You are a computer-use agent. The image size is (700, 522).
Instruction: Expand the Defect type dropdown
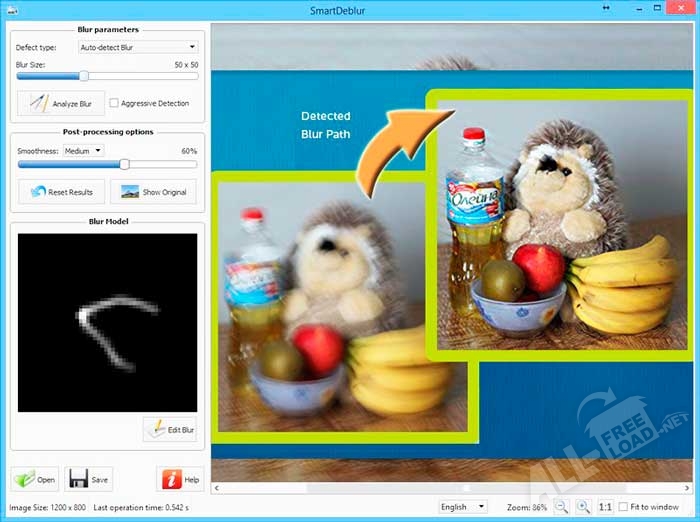point(136,47)
